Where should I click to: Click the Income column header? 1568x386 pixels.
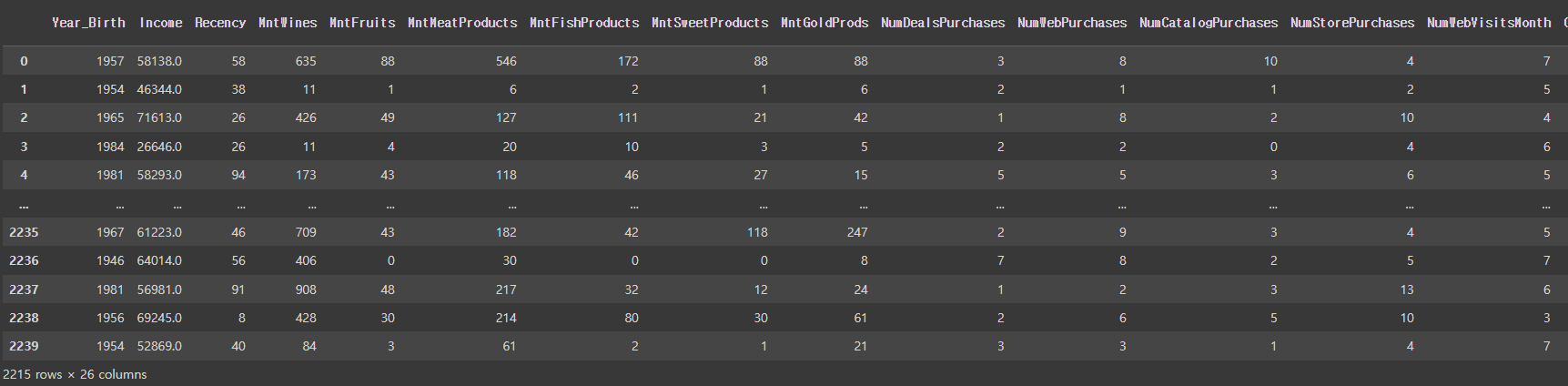161,23
